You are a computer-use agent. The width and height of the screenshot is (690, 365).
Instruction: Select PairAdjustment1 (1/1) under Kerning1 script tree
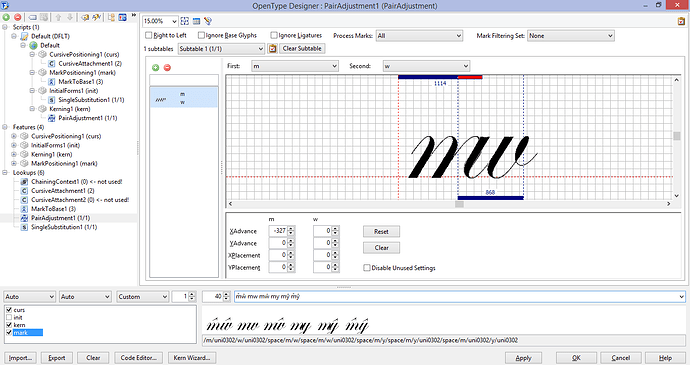(88, 118)
